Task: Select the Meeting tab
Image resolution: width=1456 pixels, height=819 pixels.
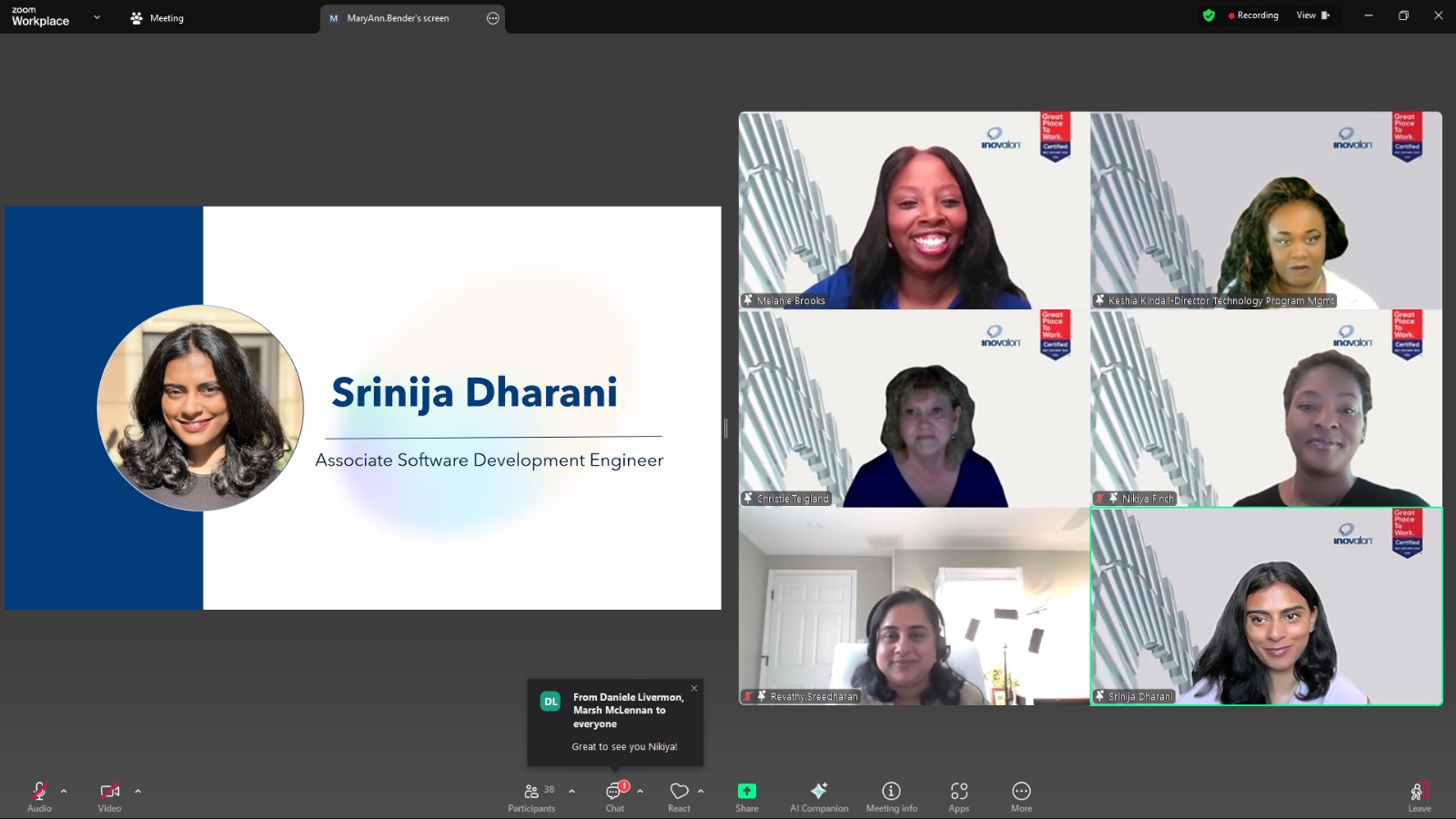Action: pyautogui.click(x=157, y=18)
